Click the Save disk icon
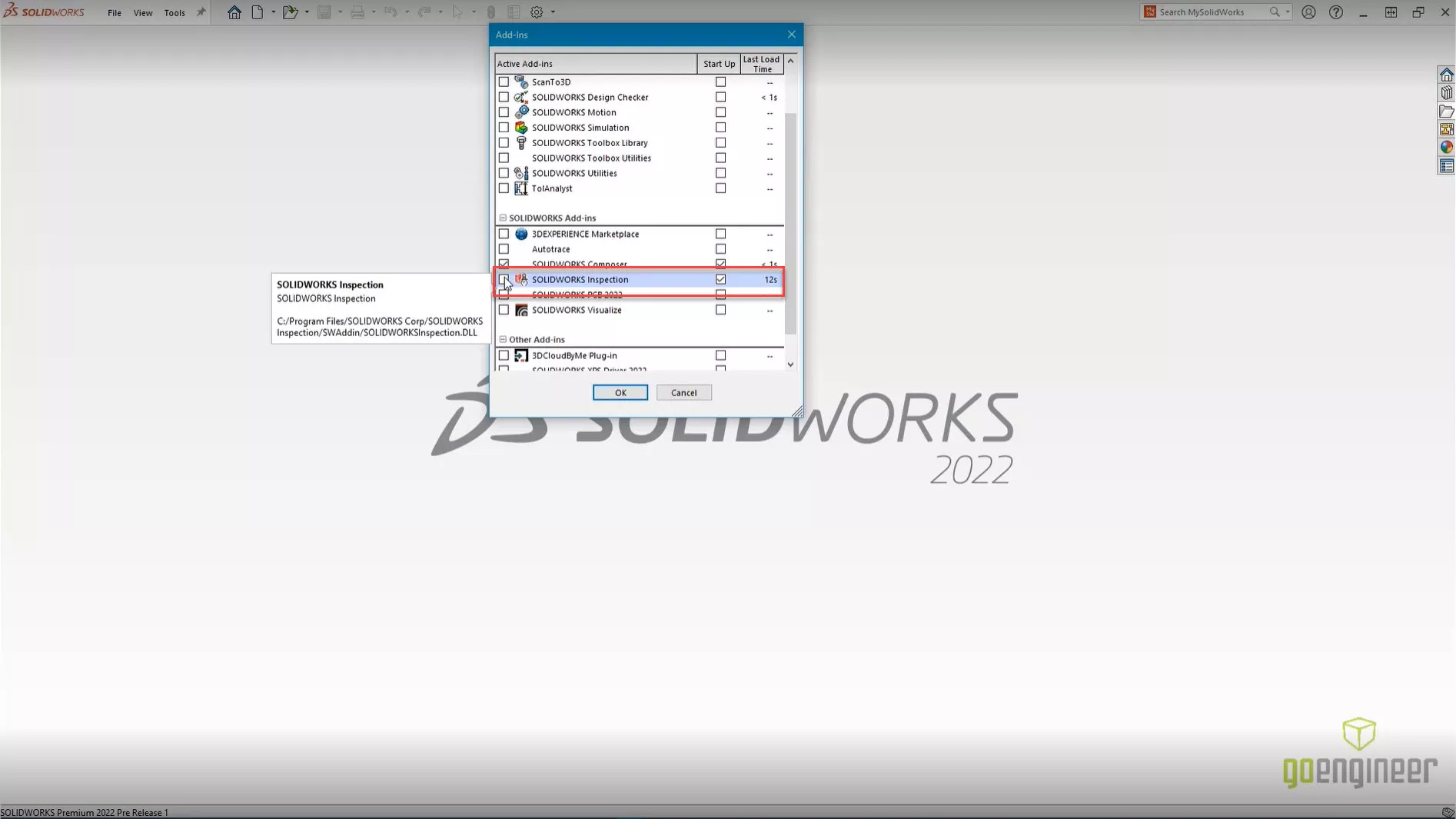Viewport: 1456px width, 819px height. click(x=324, y=12)
